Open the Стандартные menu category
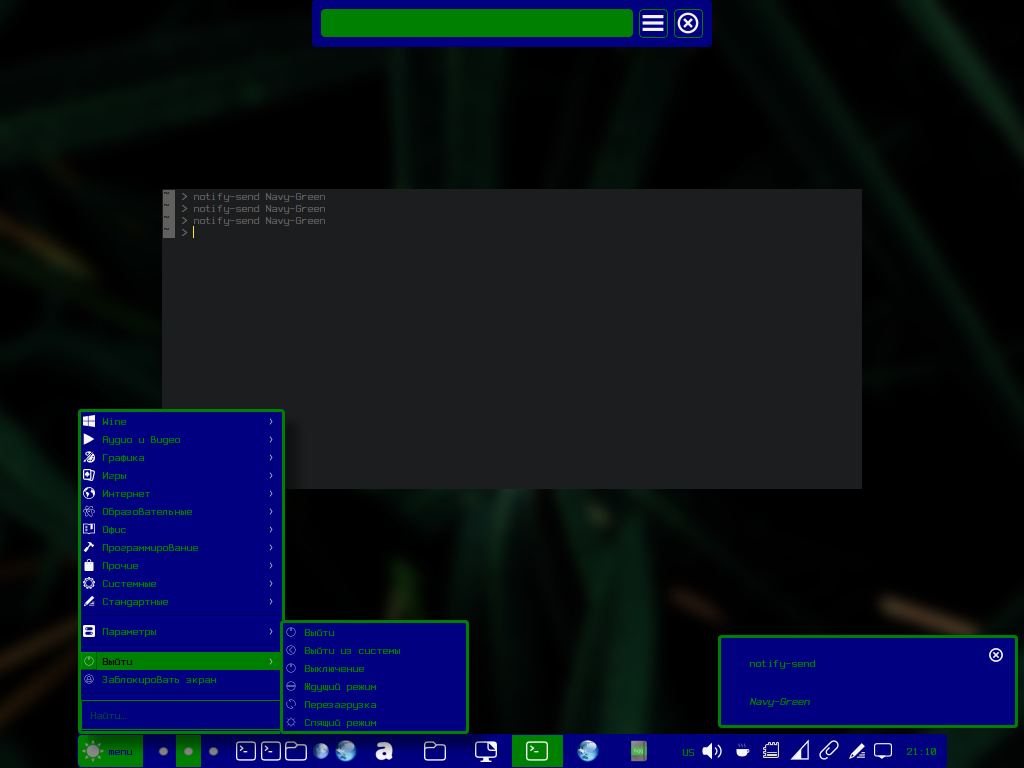This screenshot has height=768, width=1024. pyautogui.click(x=180, y=601)
